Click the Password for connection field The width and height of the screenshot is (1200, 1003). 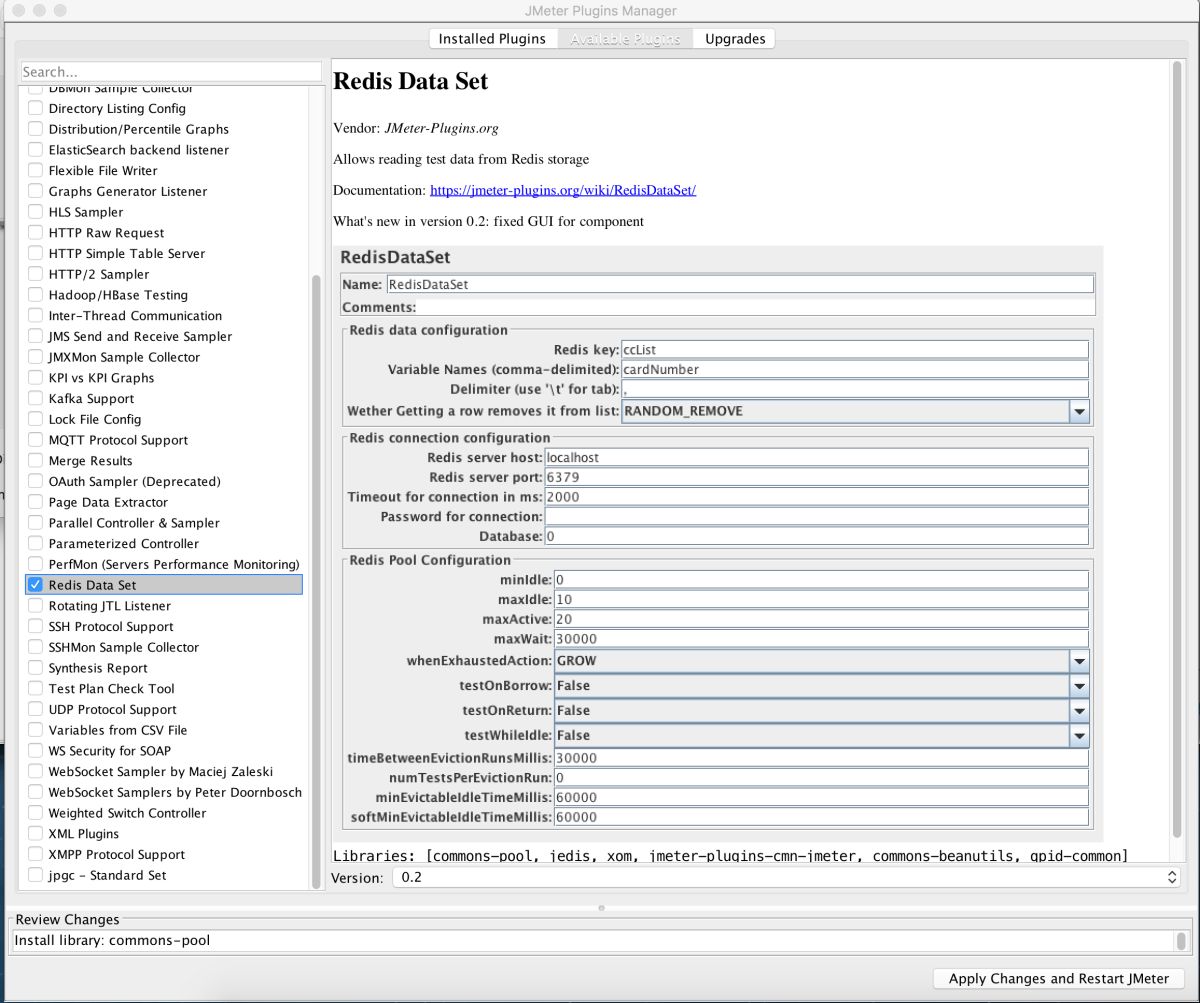coord(816,517)
